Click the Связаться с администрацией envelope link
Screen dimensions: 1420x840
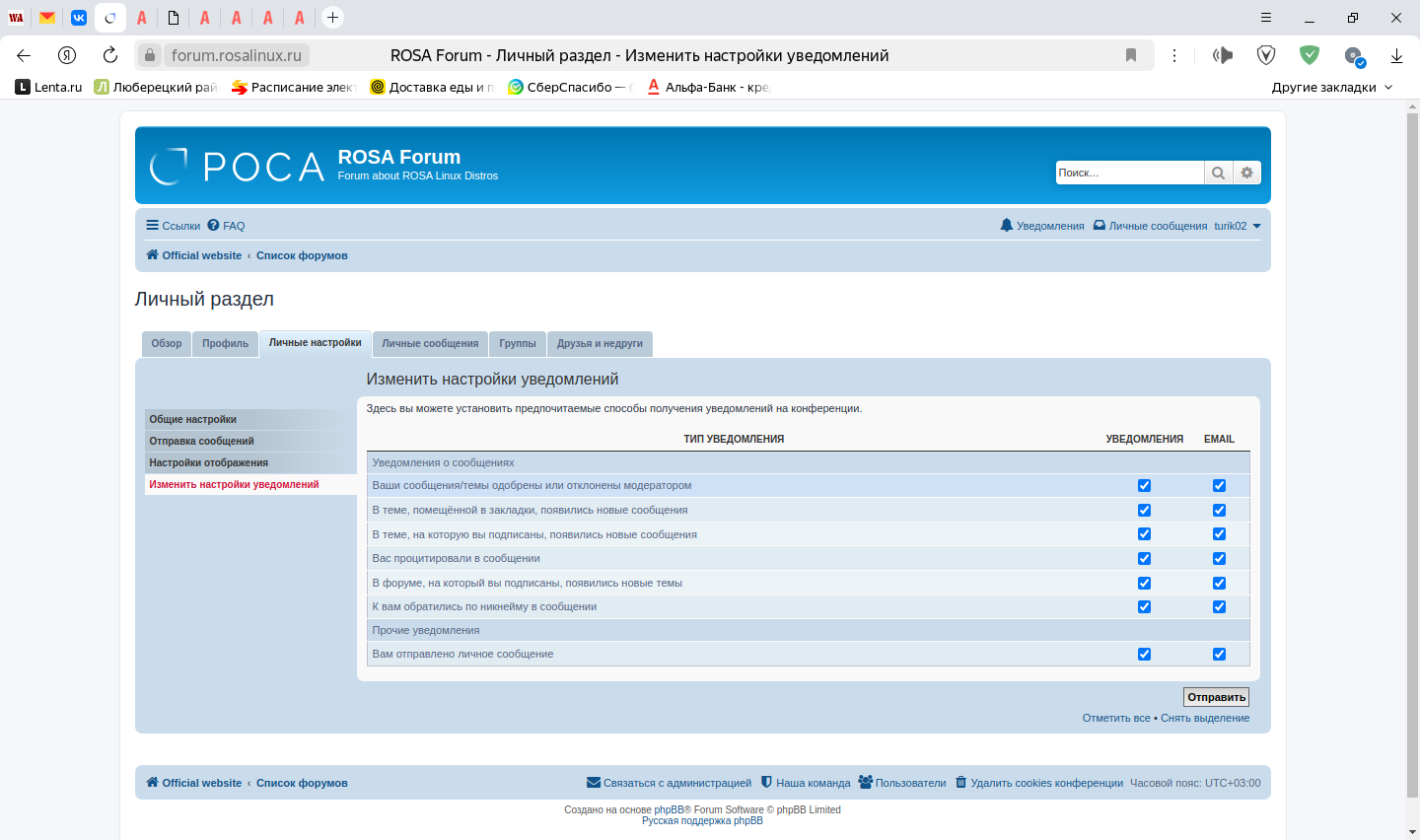point(669,783)
